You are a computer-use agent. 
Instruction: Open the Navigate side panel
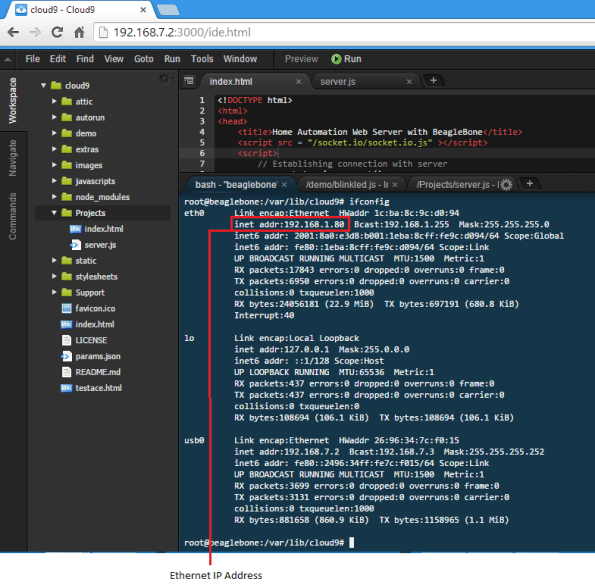[x=13, y=158]
